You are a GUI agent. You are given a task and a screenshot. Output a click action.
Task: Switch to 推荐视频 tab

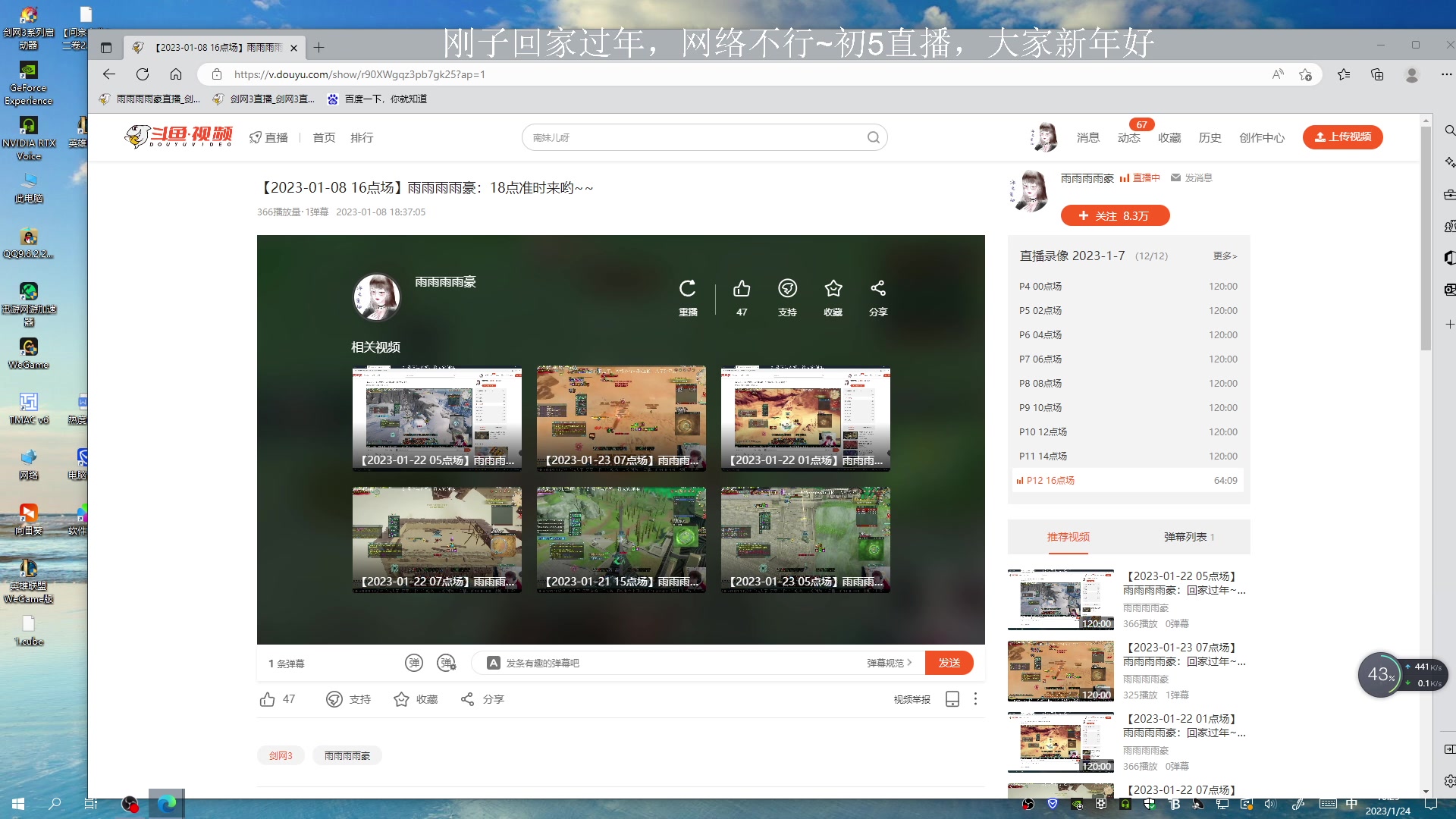pyautogui.click(x=1068, y=537)
